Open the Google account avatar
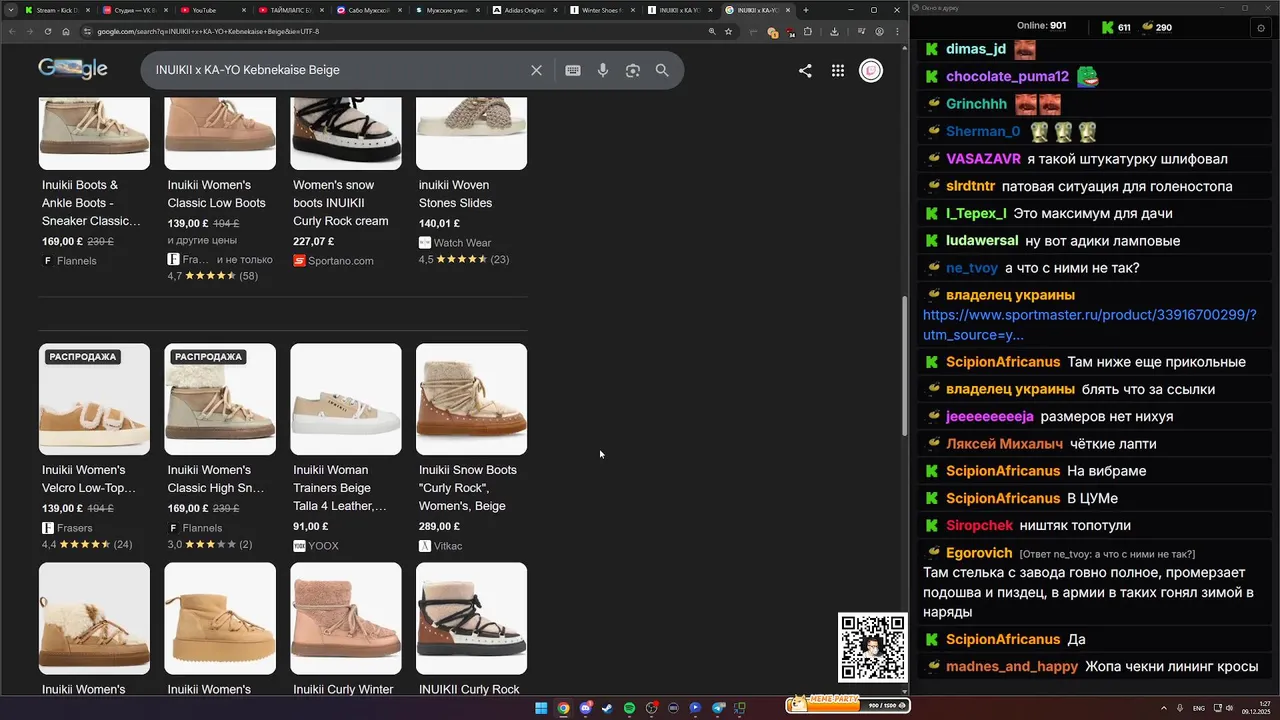The width and height of the screenshot is (1280, 720). 871,70
